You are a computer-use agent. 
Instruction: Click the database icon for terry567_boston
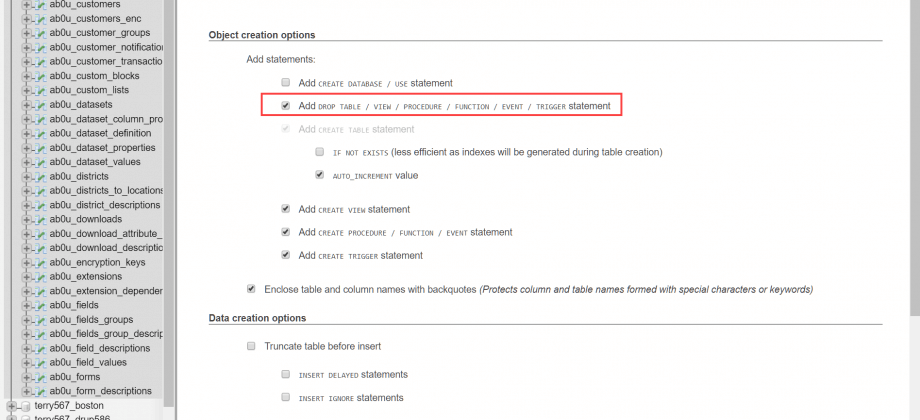click(25, 406)
